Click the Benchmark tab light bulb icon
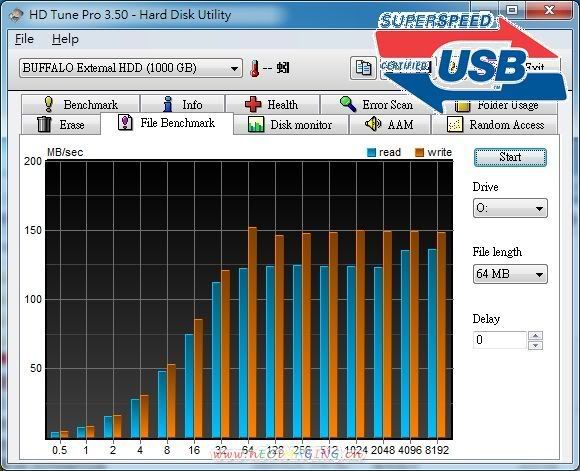Image resolution: width=580 pixels, height=471 pixels. point(48,104)
